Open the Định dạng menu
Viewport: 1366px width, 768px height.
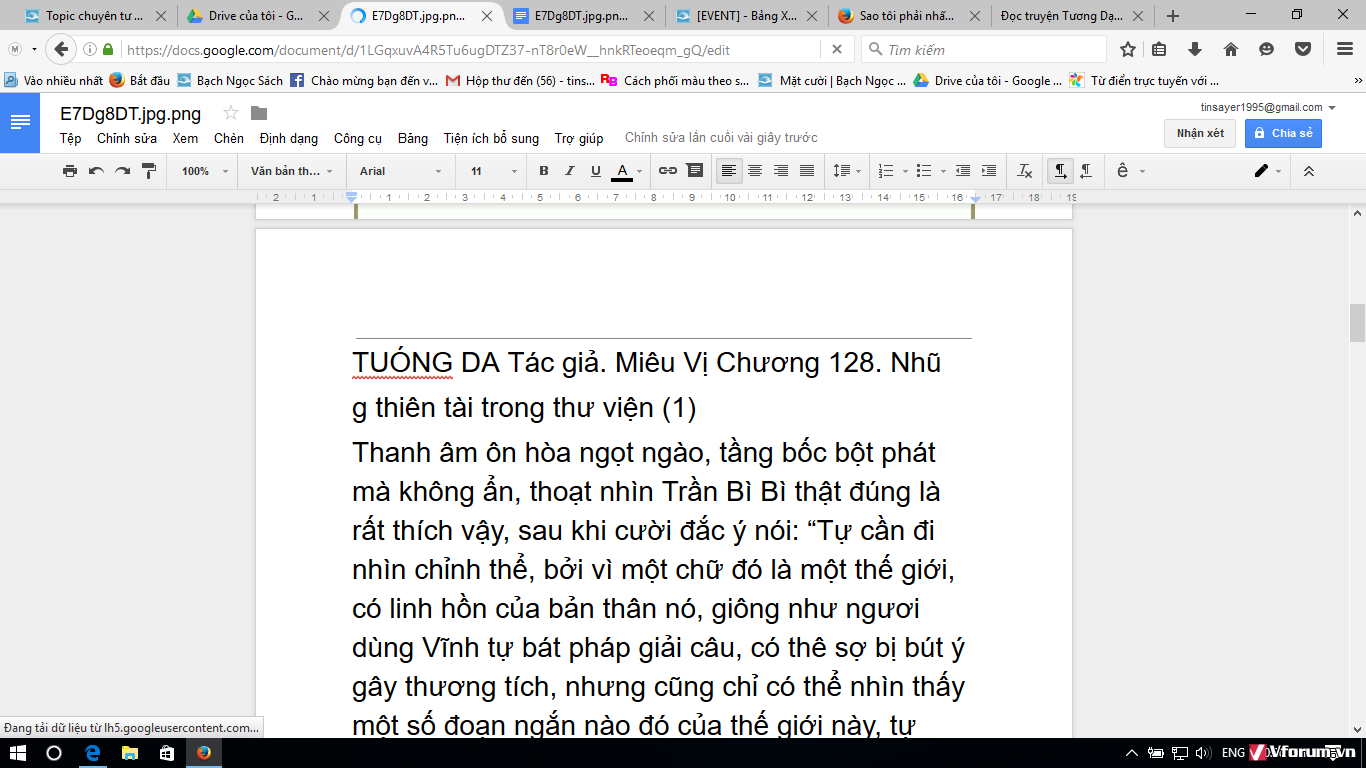coord(288,139)
